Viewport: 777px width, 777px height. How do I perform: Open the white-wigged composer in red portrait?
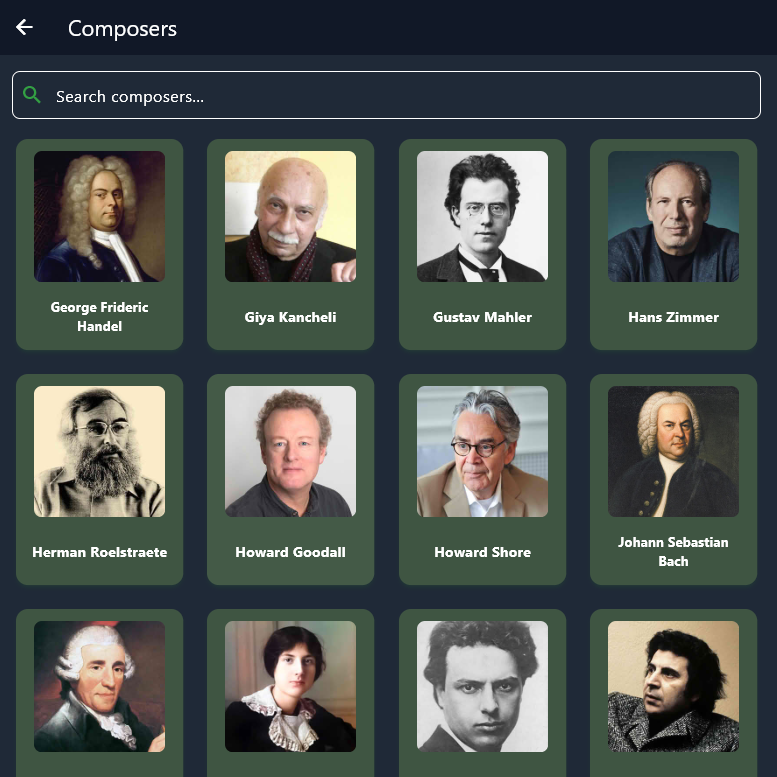(100, 686)
